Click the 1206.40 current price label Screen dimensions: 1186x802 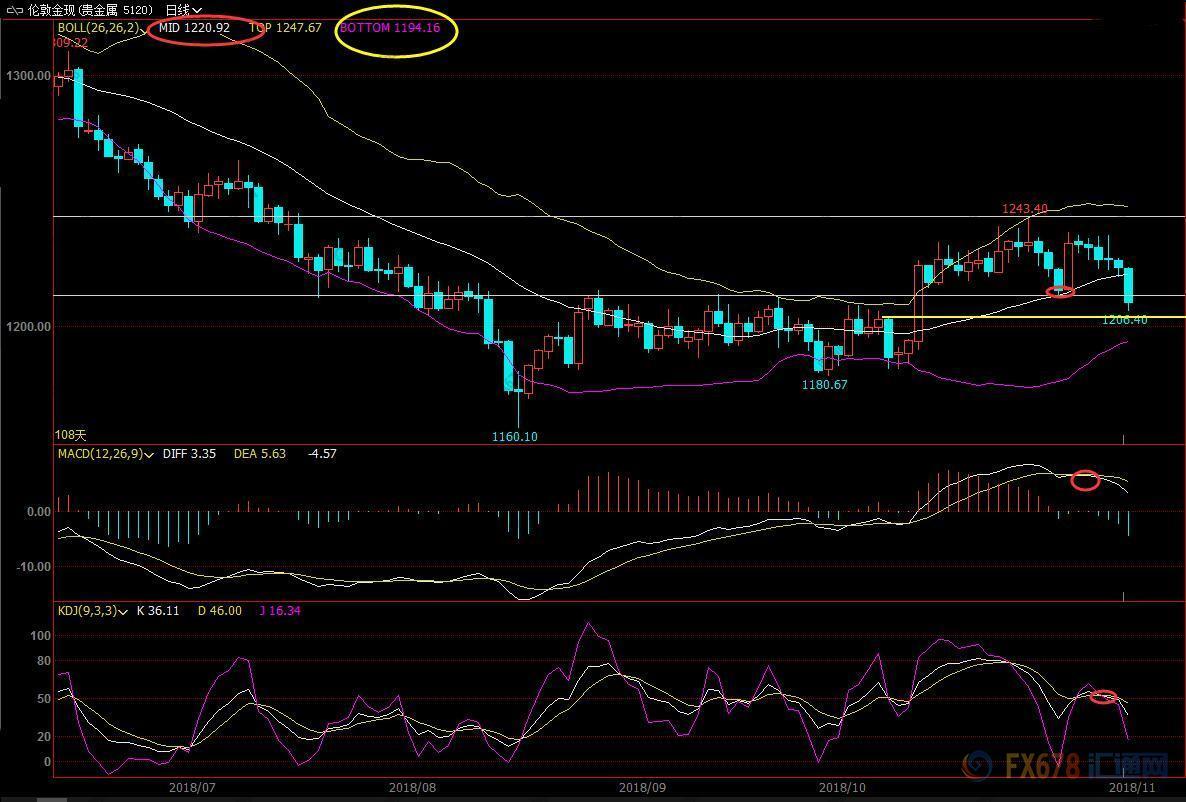click(x=1124, y=320)
